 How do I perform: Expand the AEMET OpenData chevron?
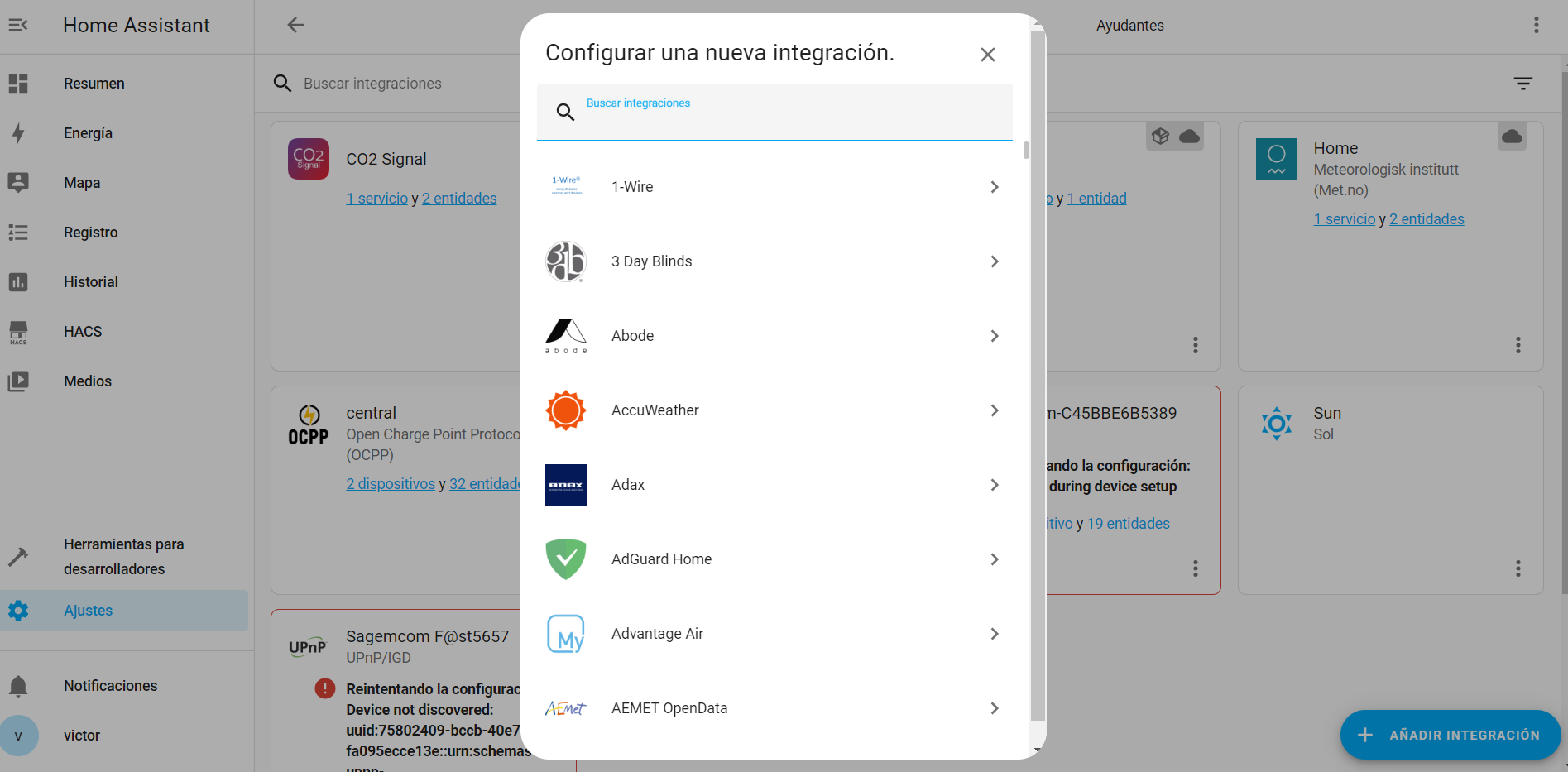(x=995, y=708)
